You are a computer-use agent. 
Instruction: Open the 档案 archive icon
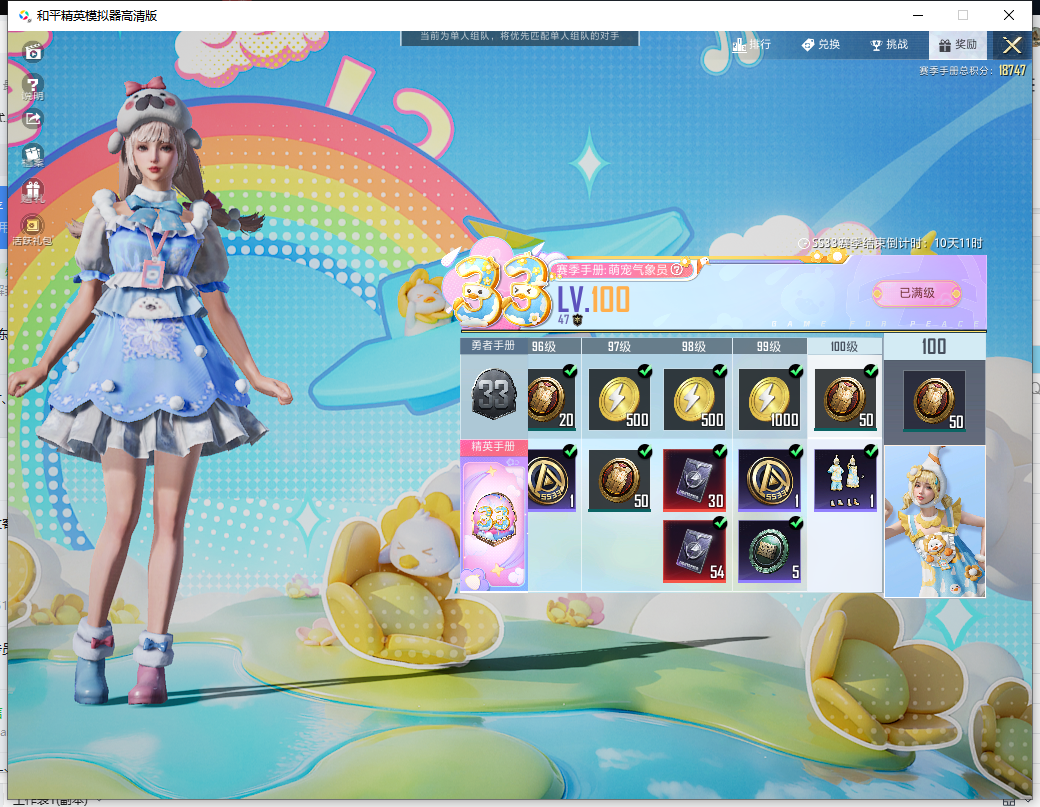coord(32,156)
